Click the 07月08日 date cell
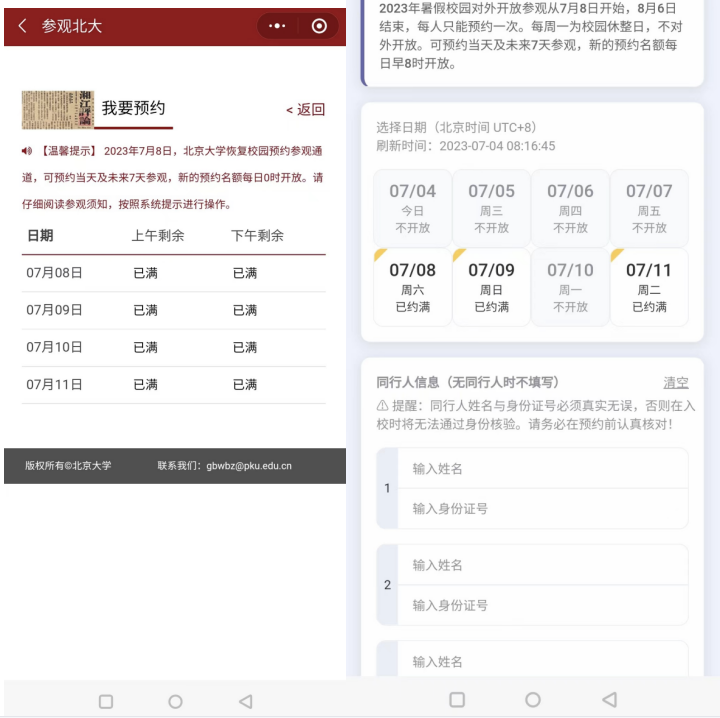Screen dimensions: 720x718 54,273
